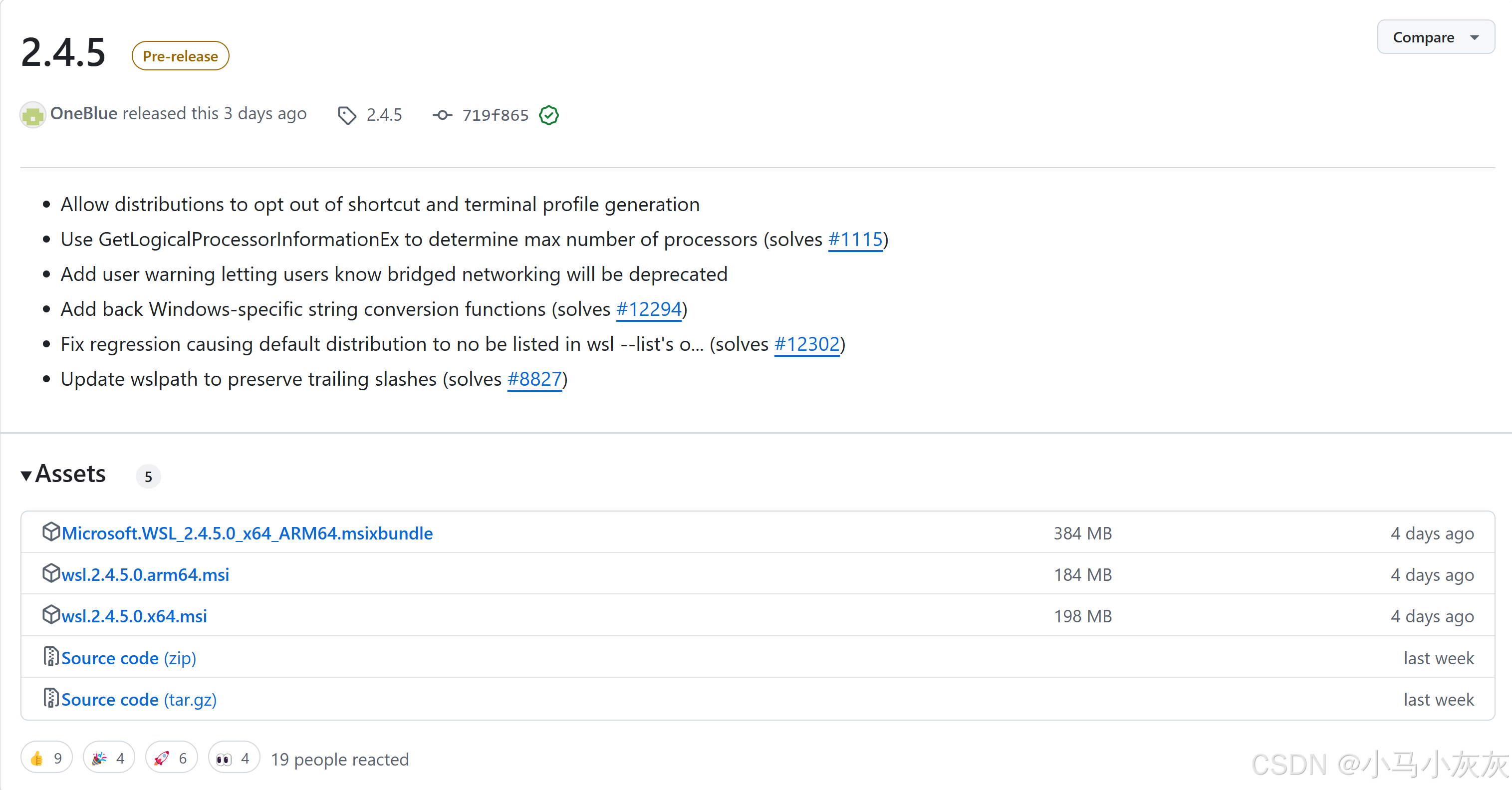The image size is (1512, 790).
Task: Click the green verified signature badge
Action: click(x=549, y=115)
